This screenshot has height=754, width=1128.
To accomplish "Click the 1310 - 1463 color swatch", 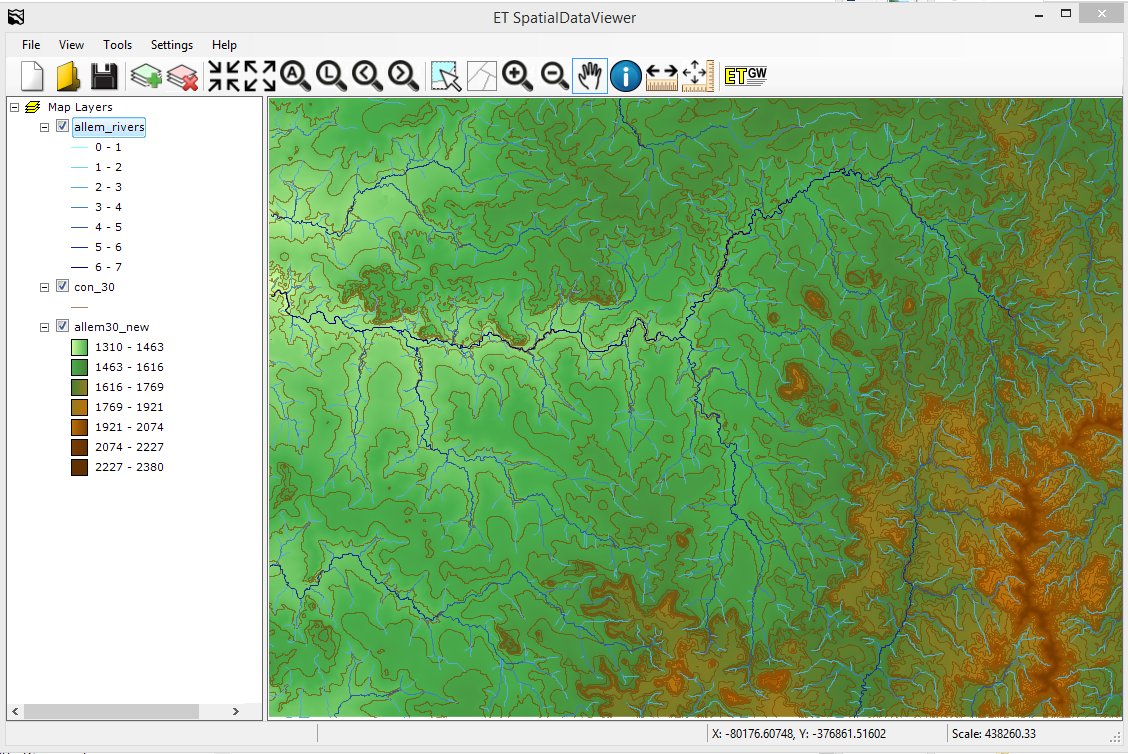I will click(80, 347).
